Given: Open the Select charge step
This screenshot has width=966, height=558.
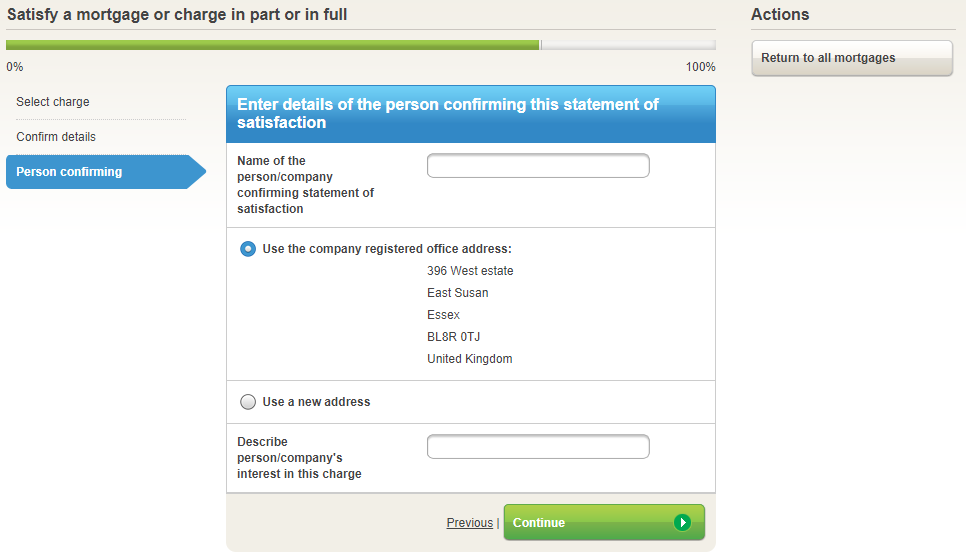Looking at the screenshot, I should click(53, 102).
